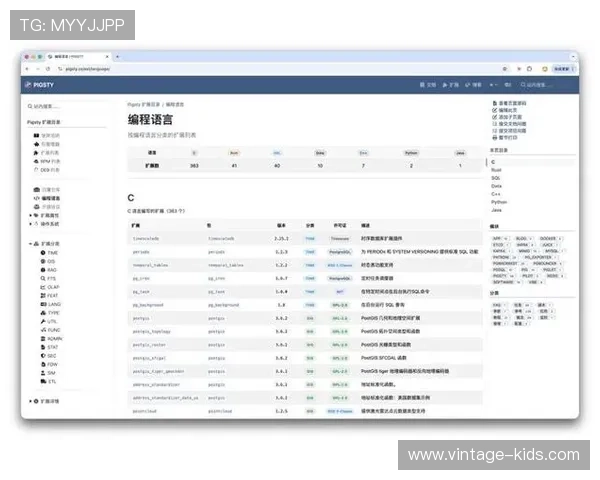
Task: Open the FTS category magnifier icon
Action: pyautogui.click(x=43, y=278)
